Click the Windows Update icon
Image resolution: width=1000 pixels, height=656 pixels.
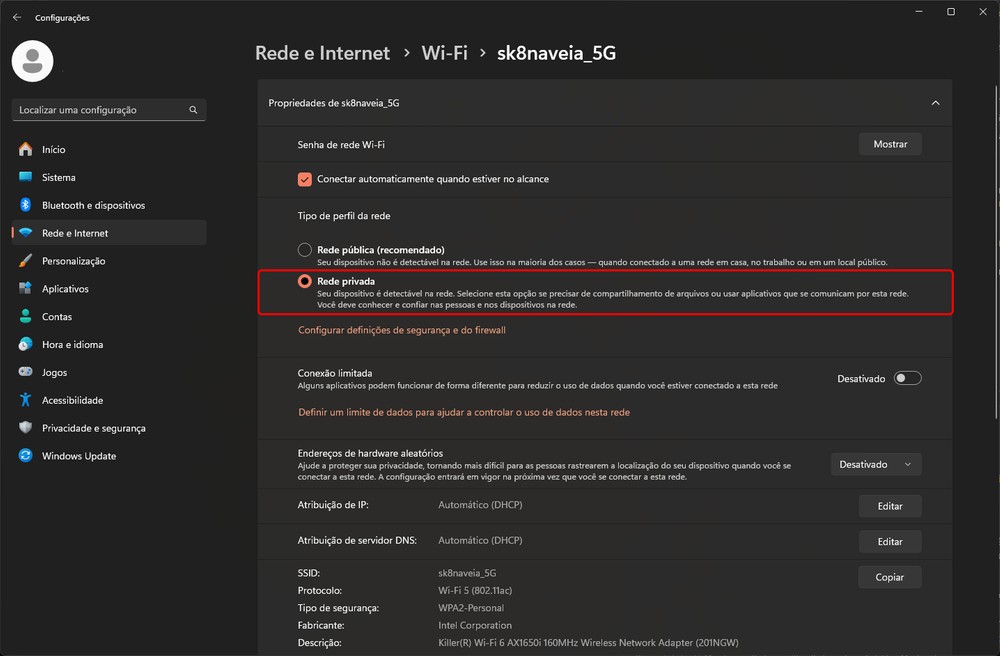click(x=26, y=456)
